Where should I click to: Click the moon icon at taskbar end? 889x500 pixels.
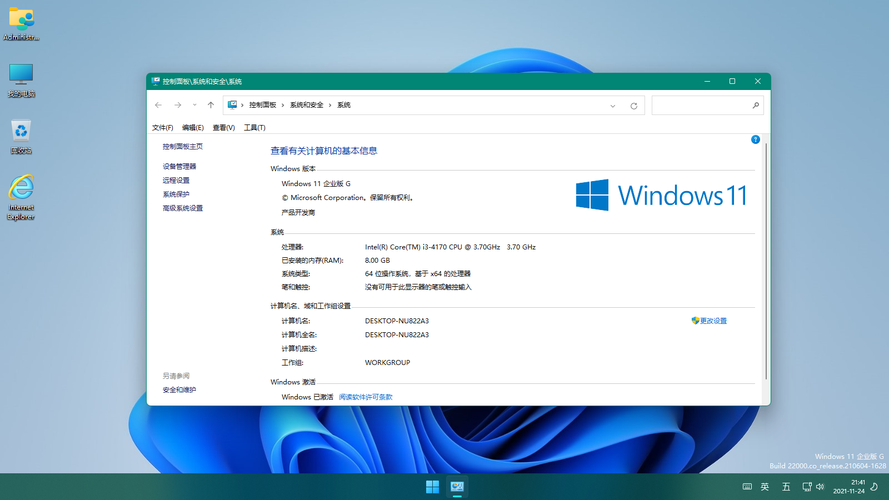click(875, 486)
